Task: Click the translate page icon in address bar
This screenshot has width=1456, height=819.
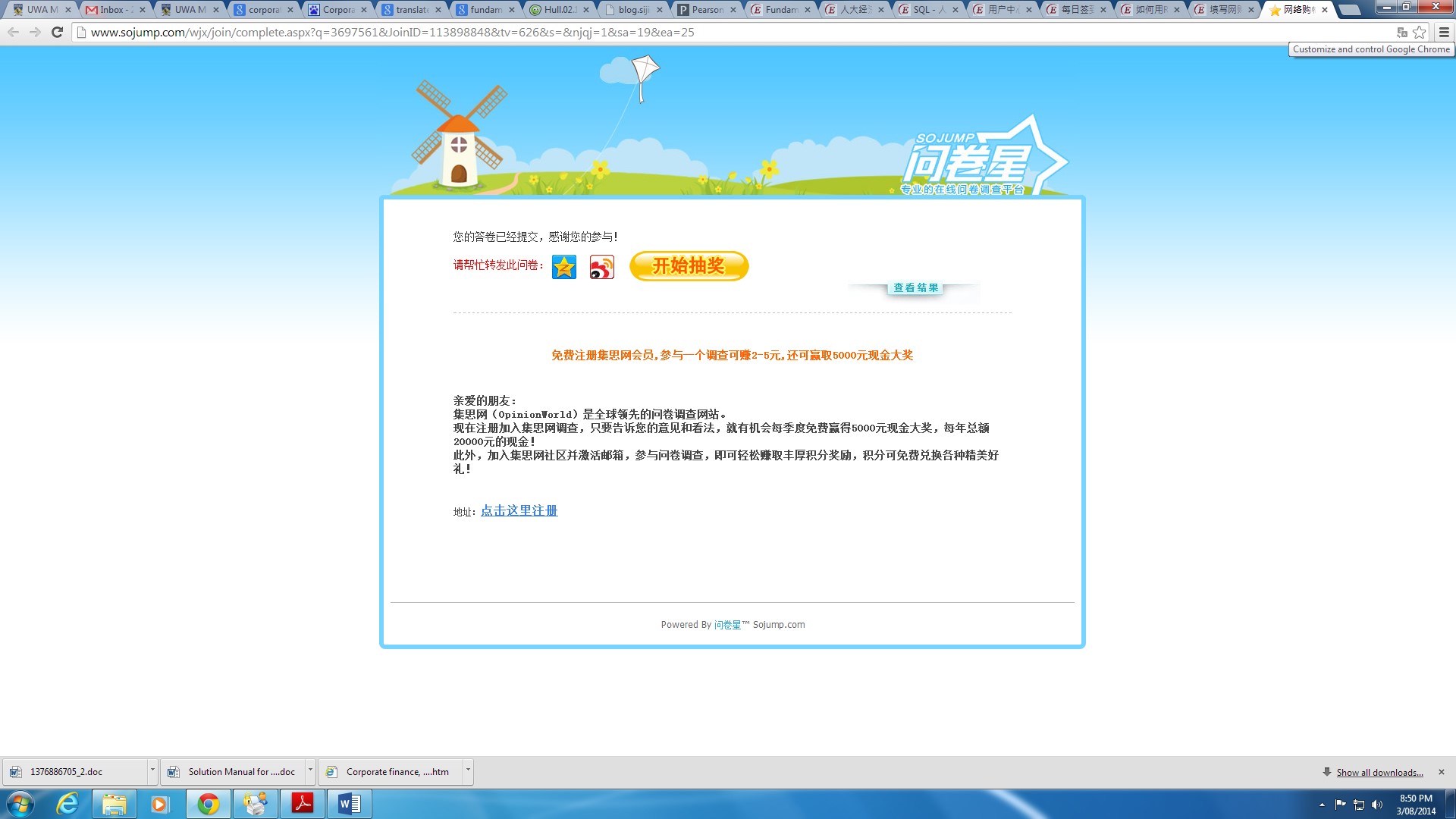Action: pyautogui.click(x=1402, y=32)
